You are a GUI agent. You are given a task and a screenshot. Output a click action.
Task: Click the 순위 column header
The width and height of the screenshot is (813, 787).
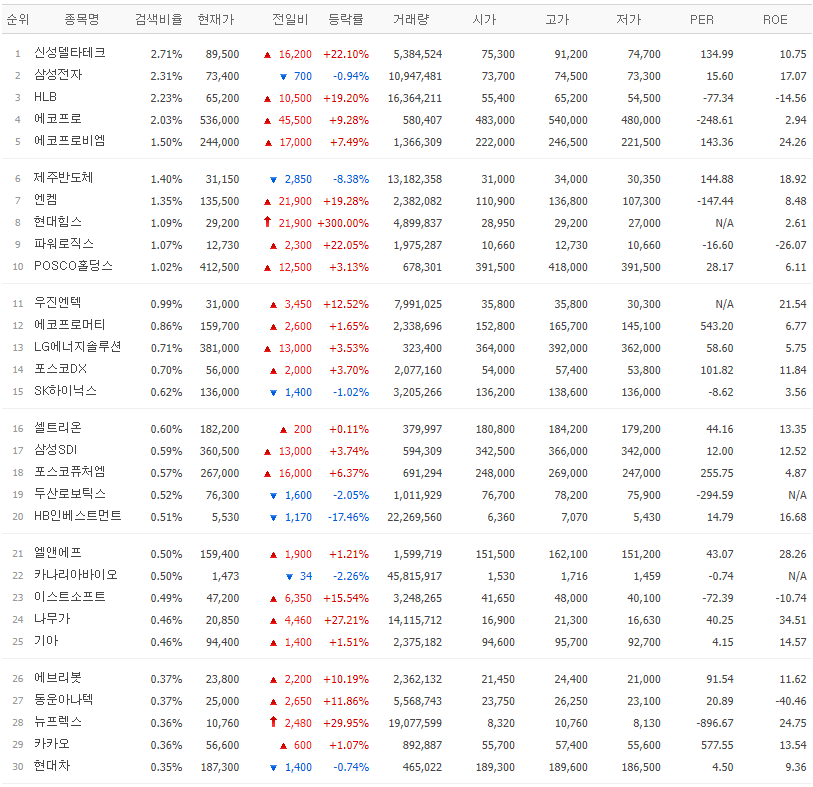tap(18, 20)
